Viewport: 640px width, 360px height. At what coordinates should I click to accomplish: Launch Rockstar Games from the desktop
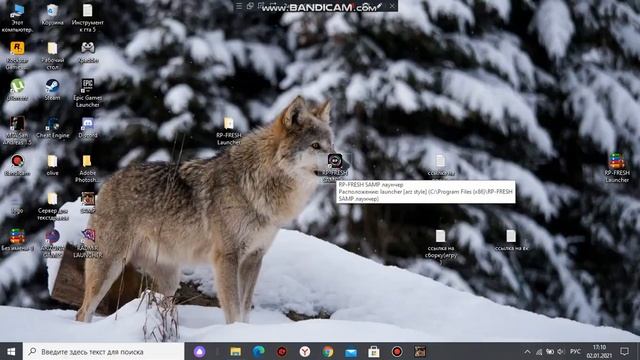tap(17, 56)
